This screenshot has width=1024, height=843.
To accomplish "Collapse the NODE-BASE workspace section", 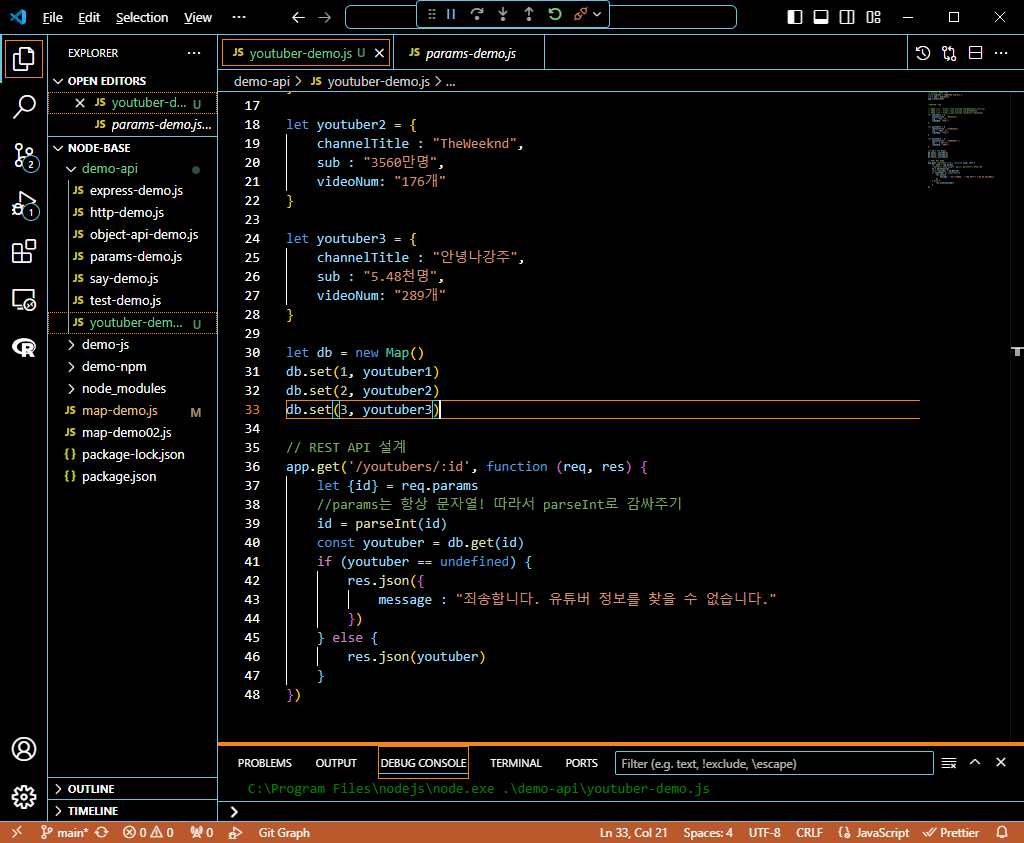I will 133,148.
